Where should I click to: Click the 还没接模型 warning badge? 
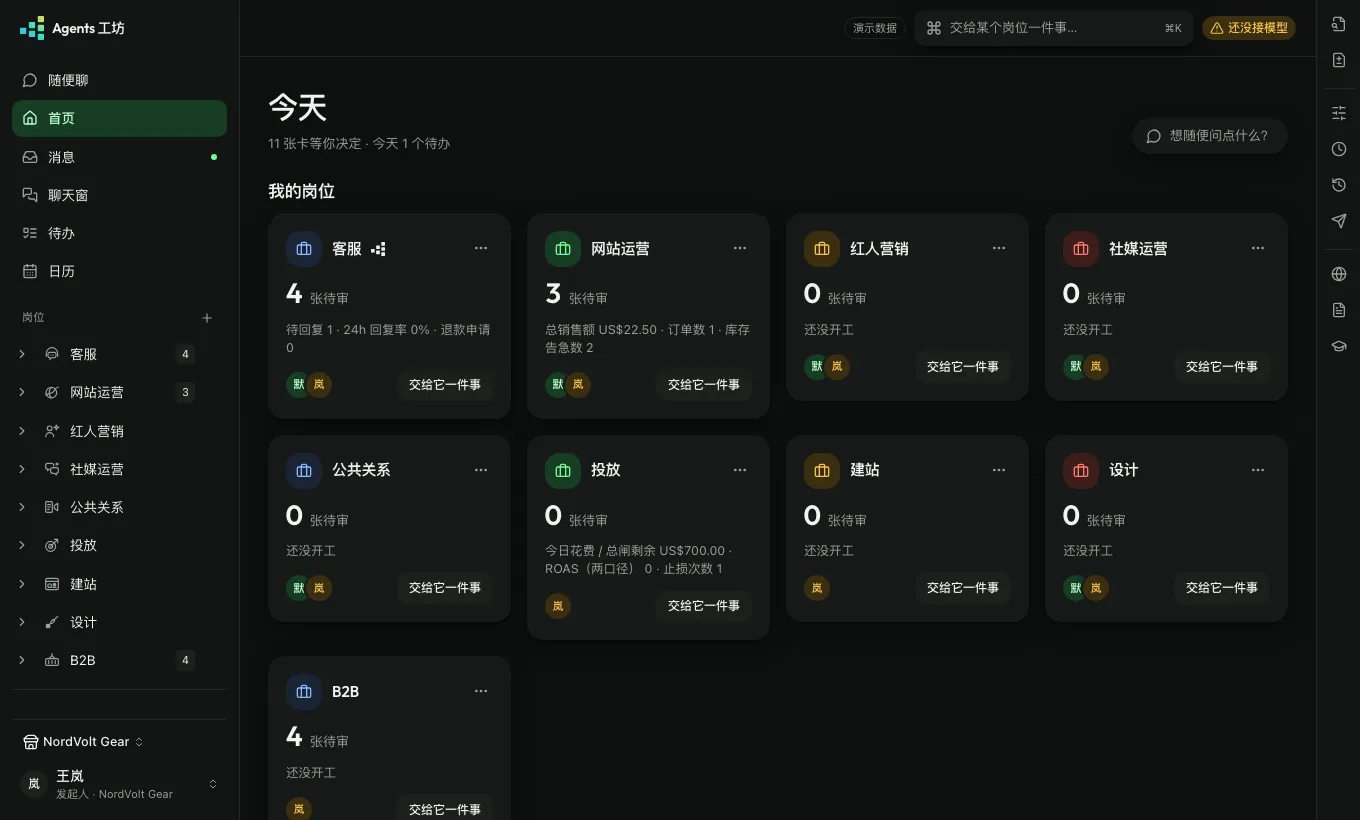click(1249, 28)
